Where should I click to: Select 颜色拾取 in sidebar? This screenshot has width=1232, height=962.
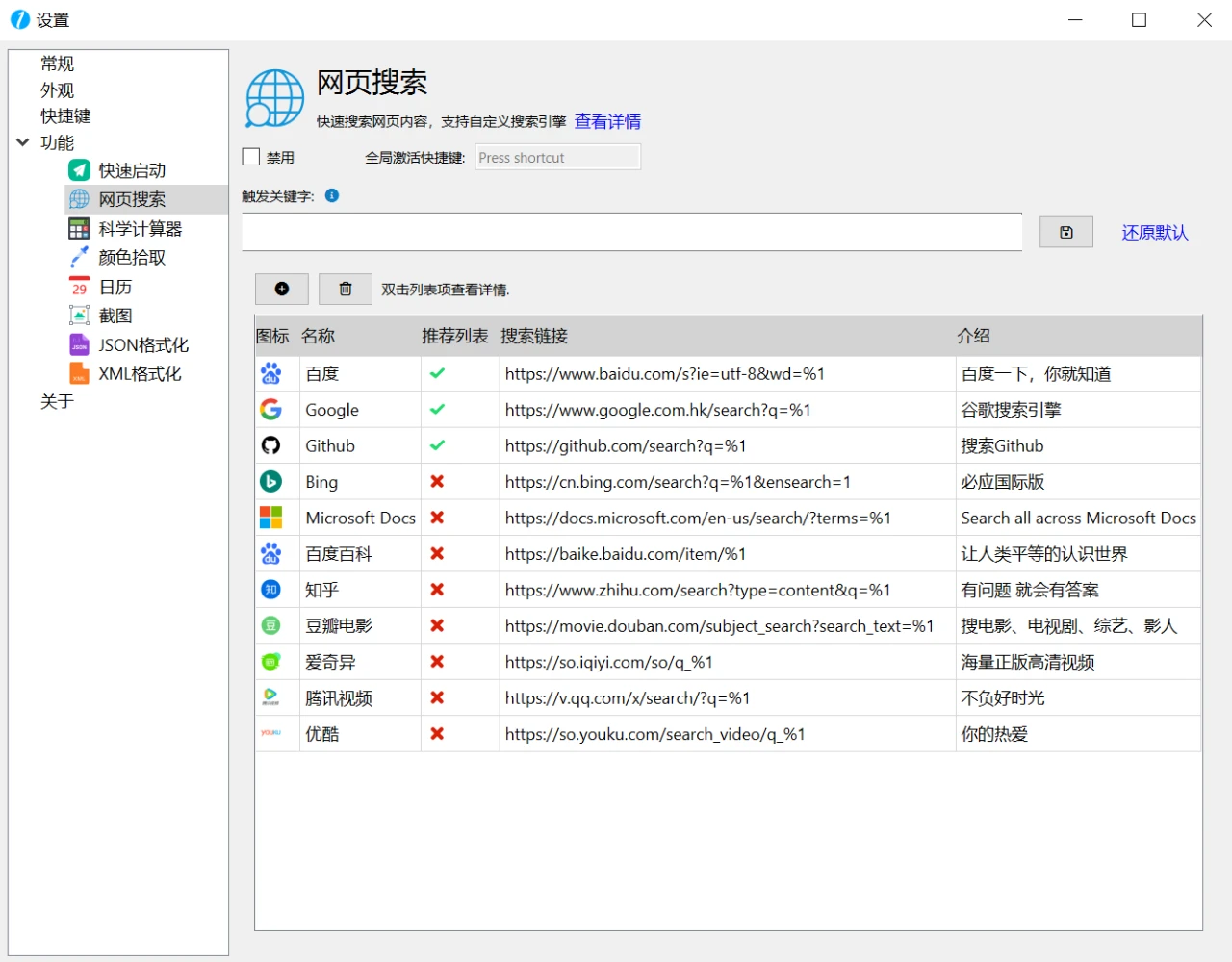[132, 258]
